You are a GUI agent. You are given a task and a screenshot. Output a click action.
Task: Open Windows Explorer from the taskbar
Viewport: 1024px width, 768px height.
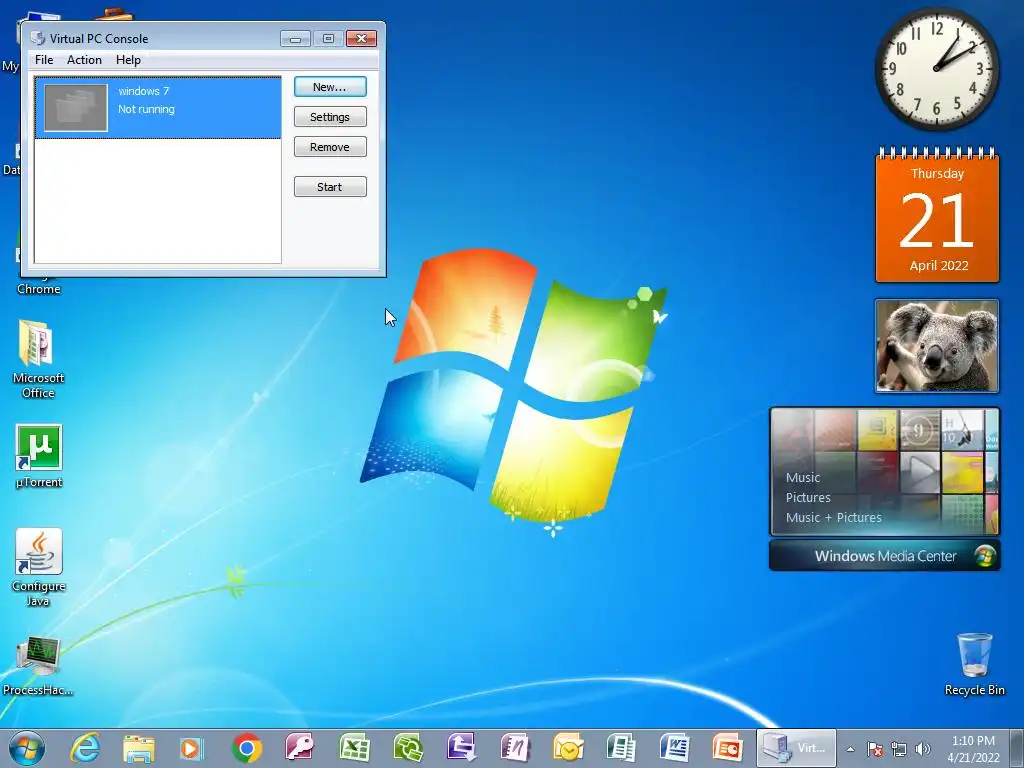point(139,748)
